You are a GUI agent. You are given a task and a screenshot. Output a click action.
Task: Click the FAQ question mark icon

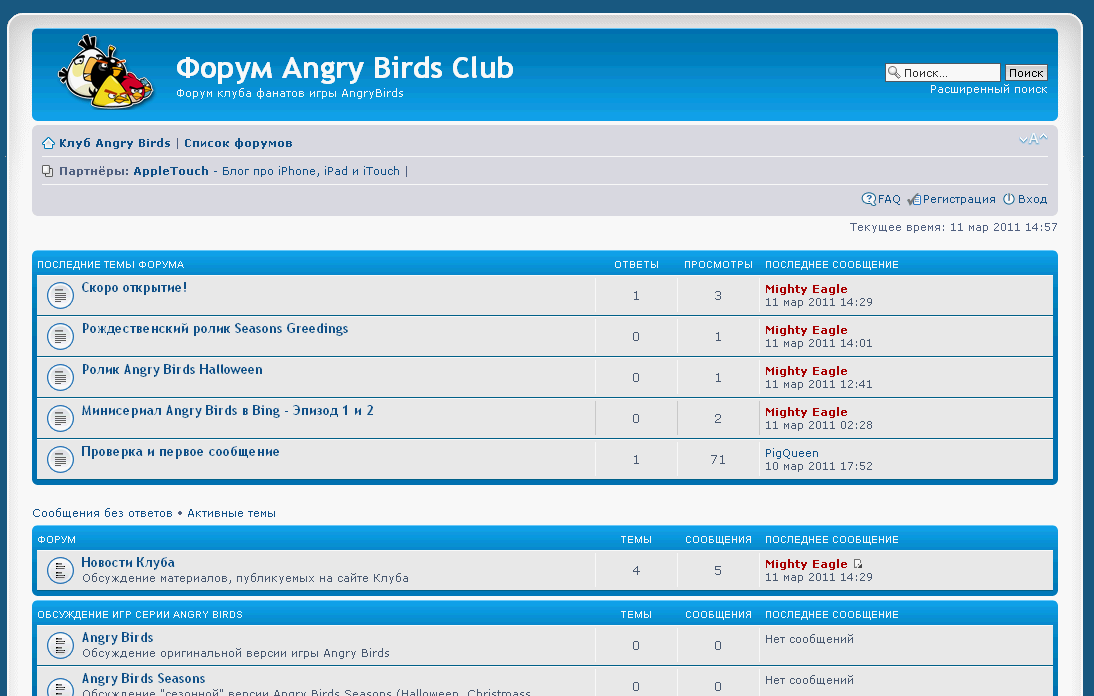(869, 199)
